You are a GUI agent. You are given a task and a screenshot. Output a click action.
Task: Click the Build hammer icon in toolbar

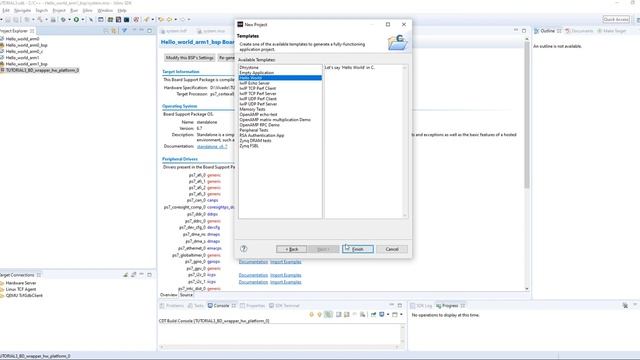(x=40, y=20)
